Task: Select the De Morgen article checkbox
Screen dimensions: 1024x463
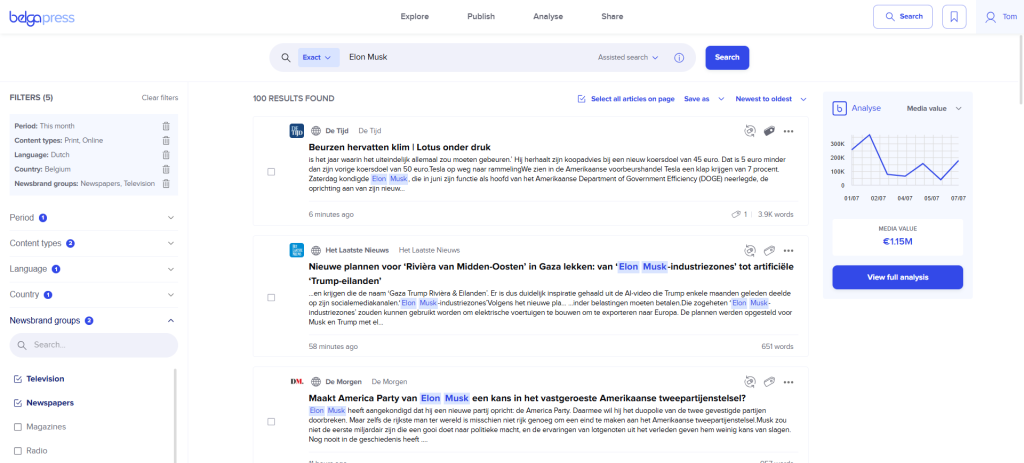Action: 271,421
